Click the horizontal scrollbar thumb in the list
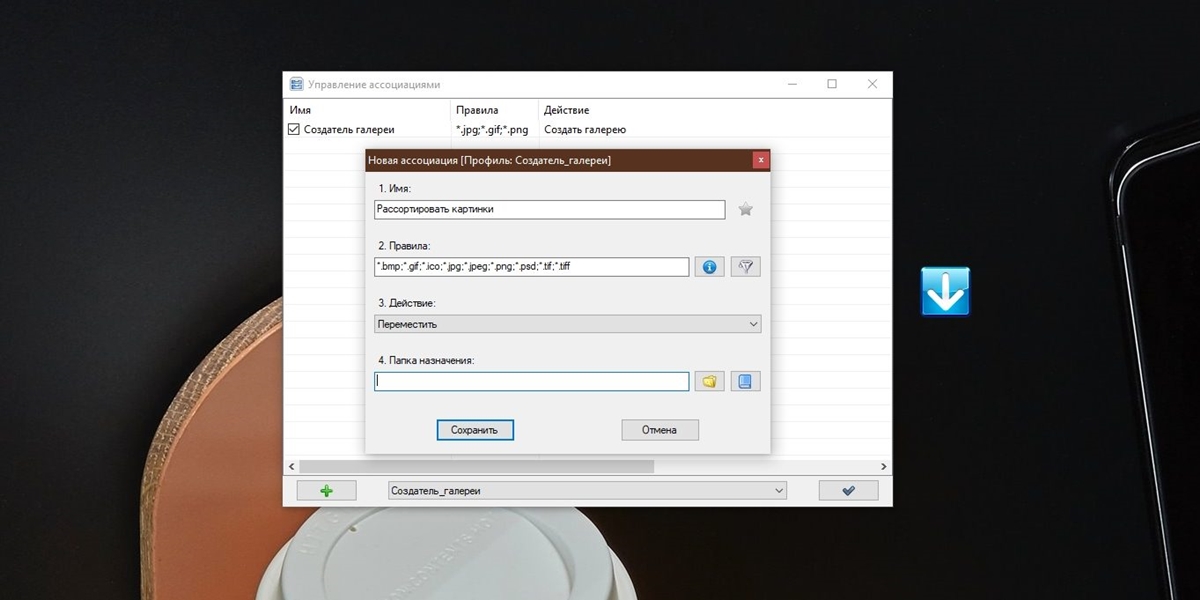This screenshot has width=1200, height=600. coord(476,467)
